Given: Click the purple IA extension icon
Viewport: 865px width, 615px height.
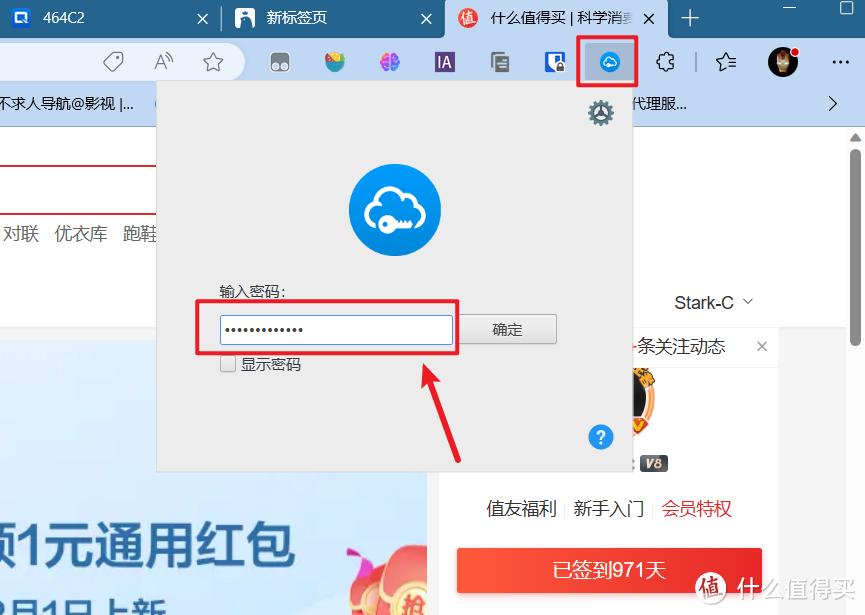Looking at the screenshot, I should [445, 62].
